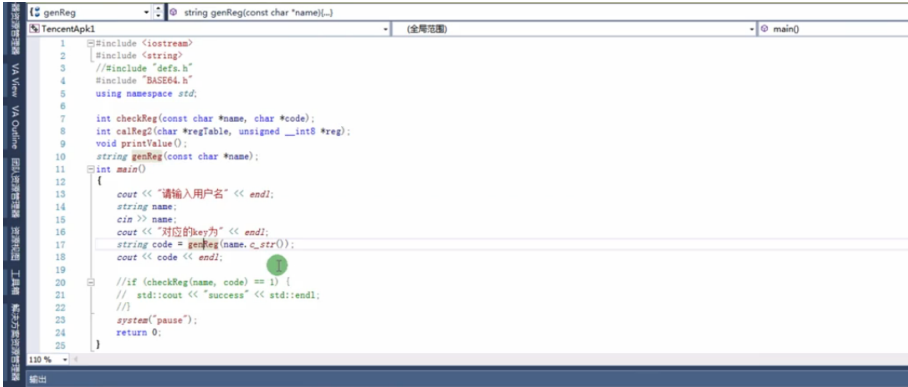Click the file icon beside TencentApk1
Screen dimensions: 908x387
point(34,29)
